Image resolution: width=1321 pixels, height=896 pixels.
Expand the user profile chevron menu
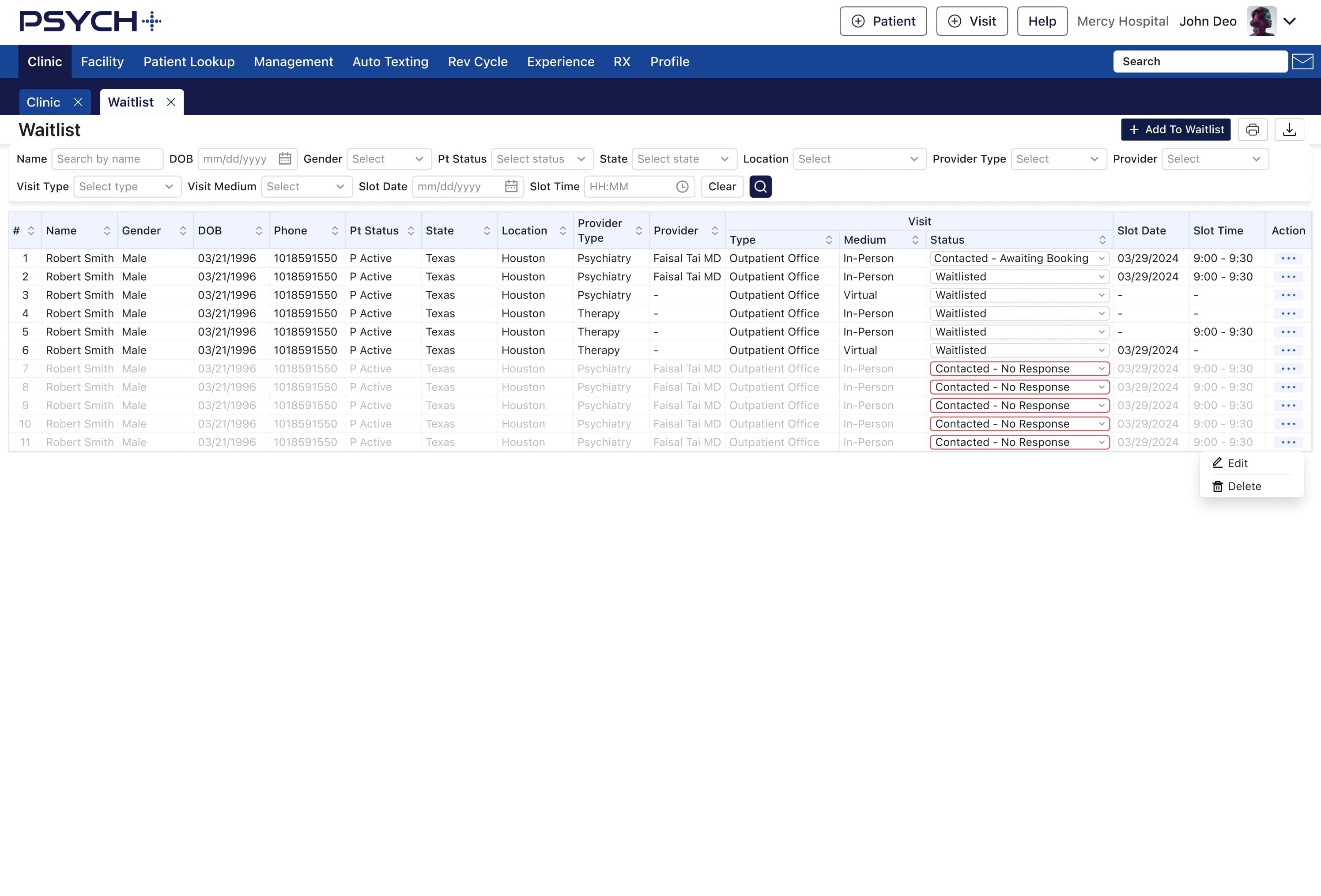click(x=1290, y=22)
